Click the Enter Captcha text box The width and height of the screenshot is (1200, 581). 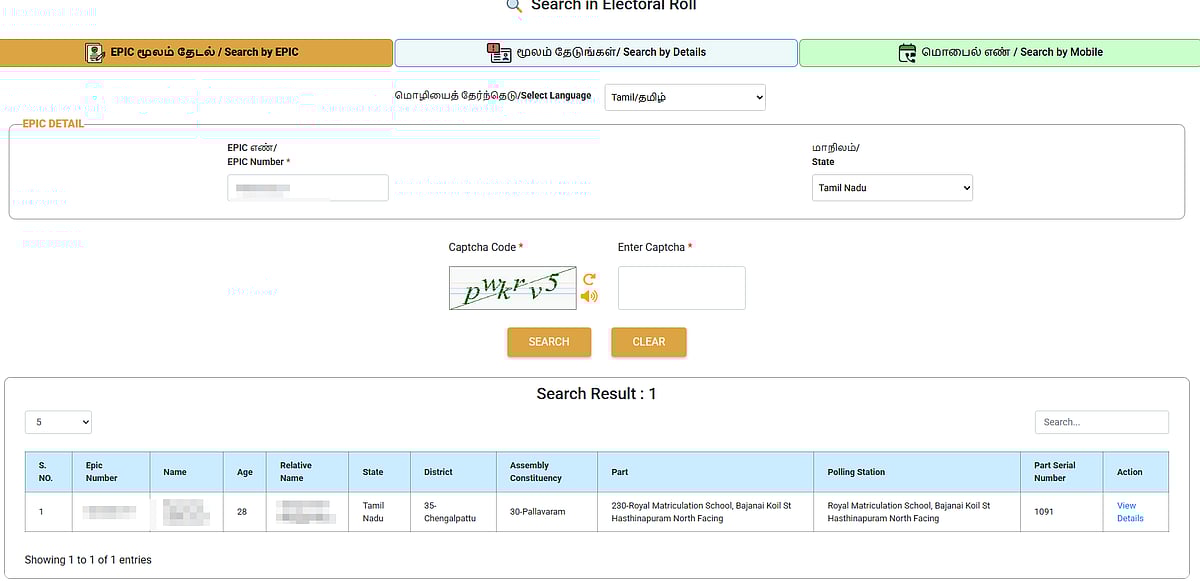681,288
